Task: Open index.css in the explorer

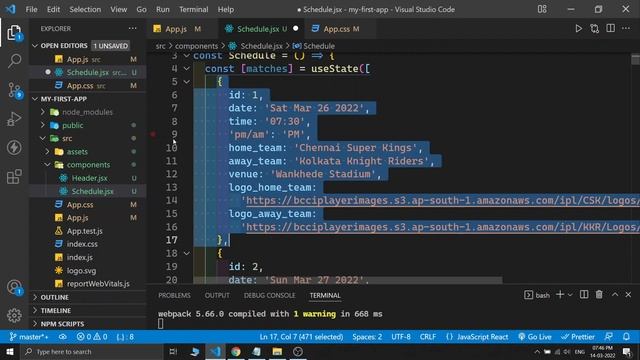Action: [x=82, y=244]
